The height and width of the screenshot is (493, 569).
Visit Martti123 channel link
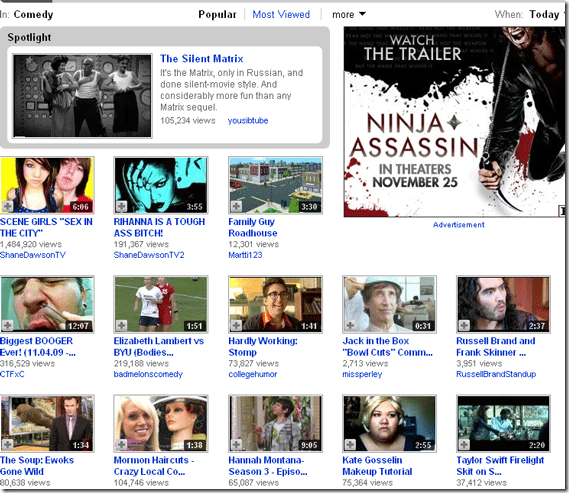pos(245,255)
